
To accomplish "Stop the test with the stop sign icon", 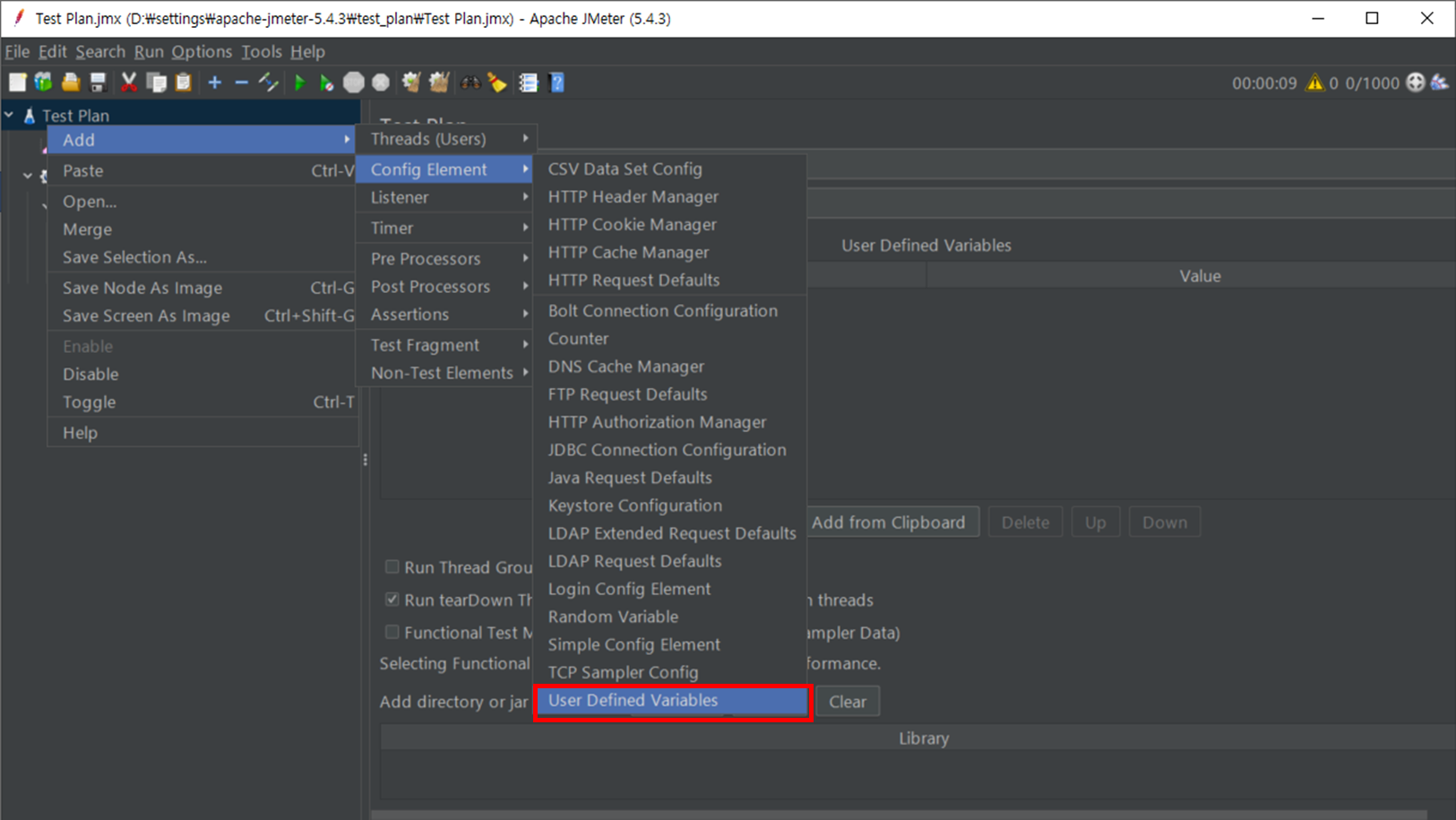I will 354,82.
